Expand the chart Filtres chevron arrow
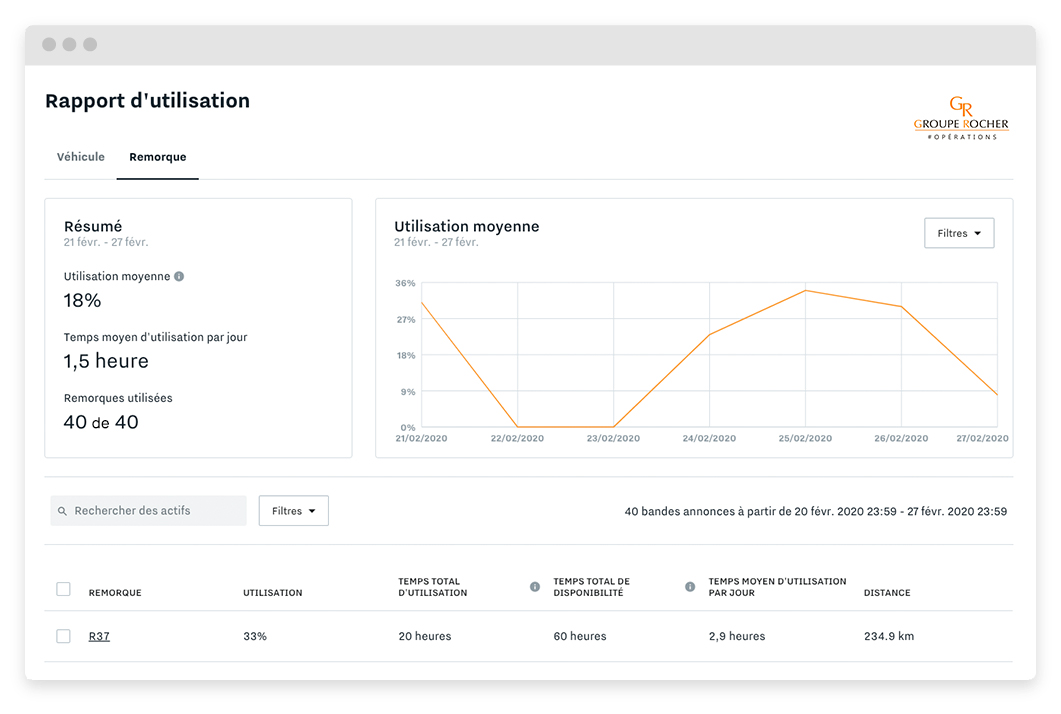The image size is (1061, 714). (977, 233)
